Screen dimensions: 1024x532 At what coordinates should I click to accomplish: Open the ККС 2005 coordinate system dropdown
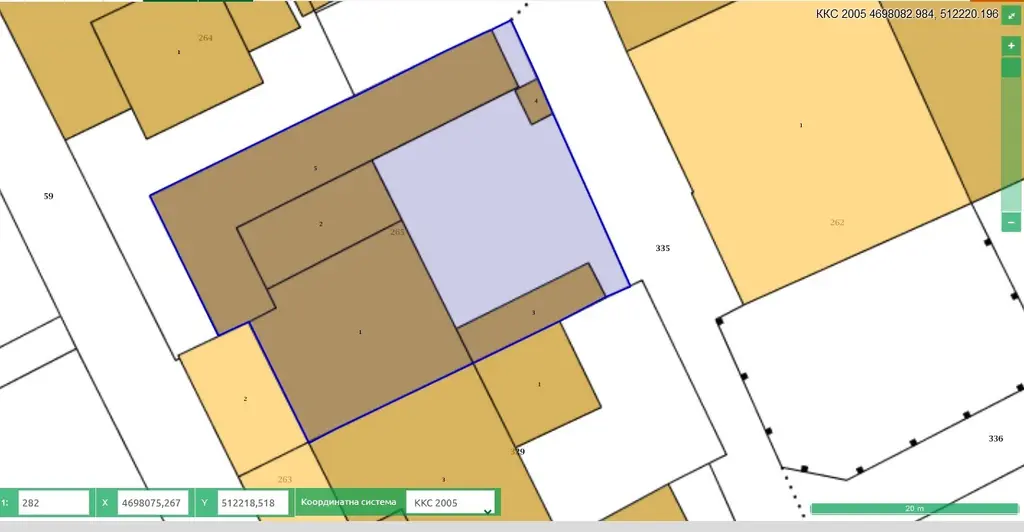452,503
